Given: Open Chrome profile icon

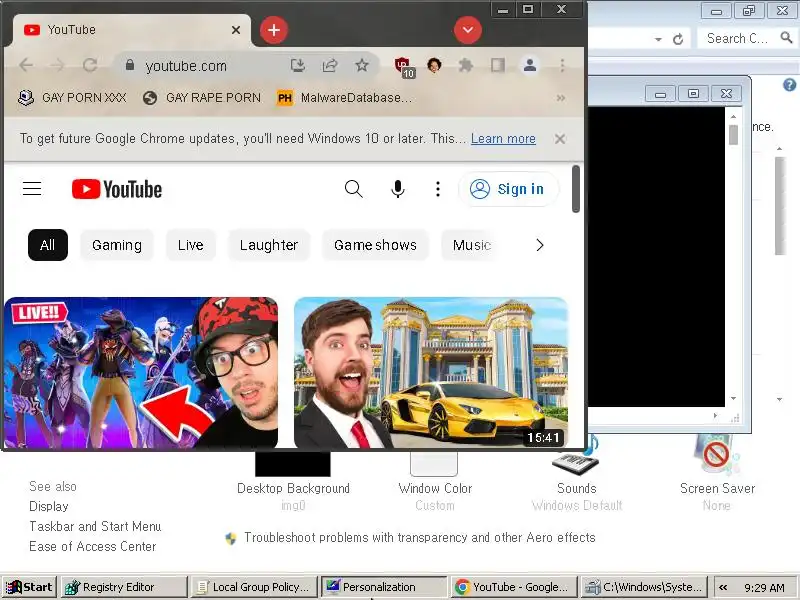Looking at the screenshot, I should (x=530, y=65).
